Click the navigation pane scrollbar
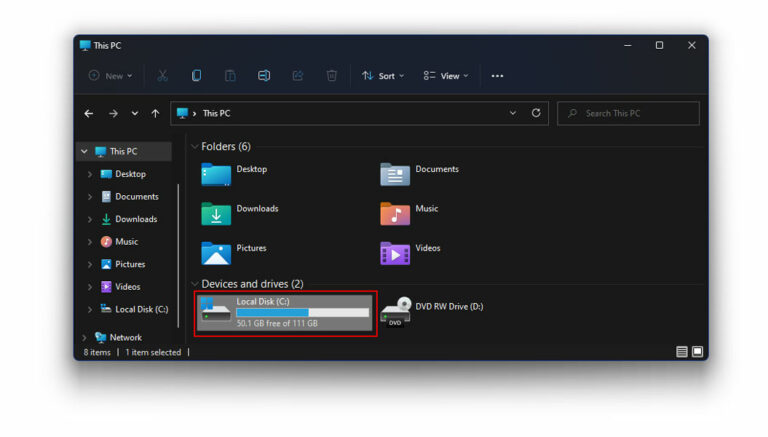Viewport: 768px width, 437px height. coord(178,256)
